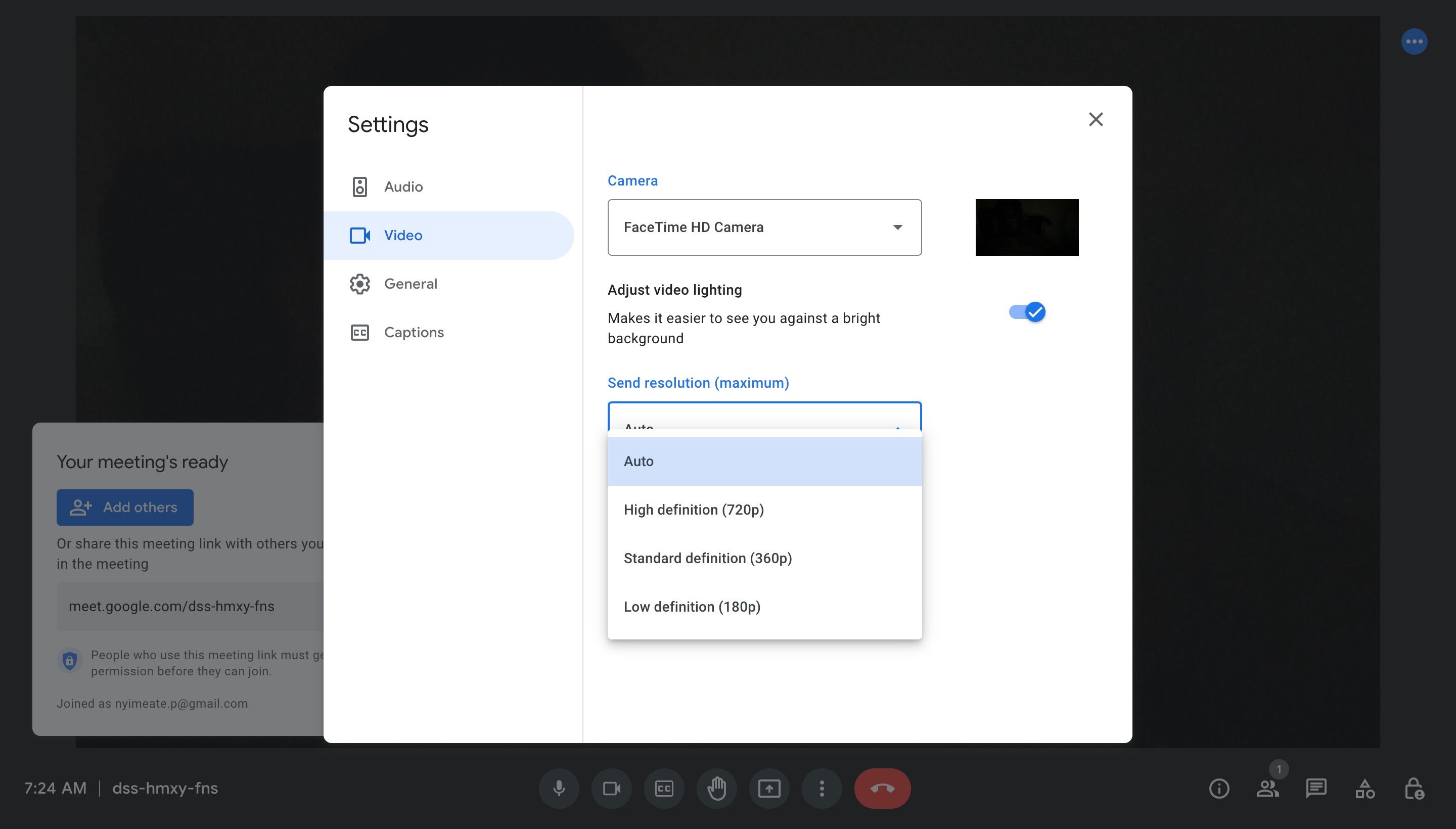Screen dimensions: 1456x829
Task: Open the meeting details info icon
Action: [x=1218, y=789]
